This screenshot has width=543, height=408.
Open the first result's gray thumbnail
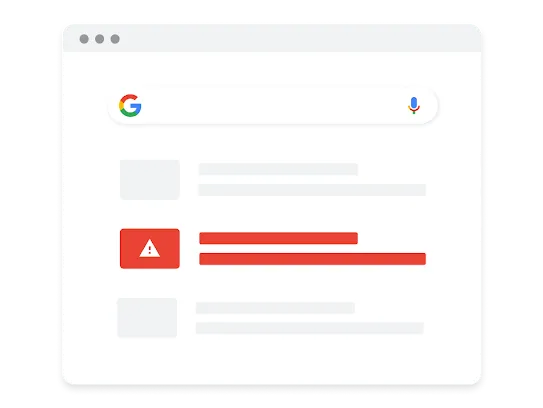[x=150, y=180]
